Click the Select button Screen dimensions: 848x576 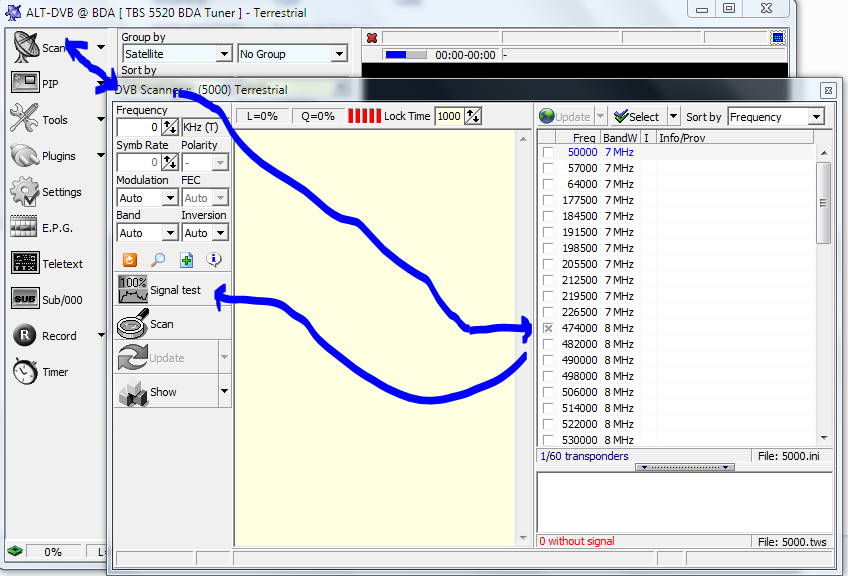(637, 117)
